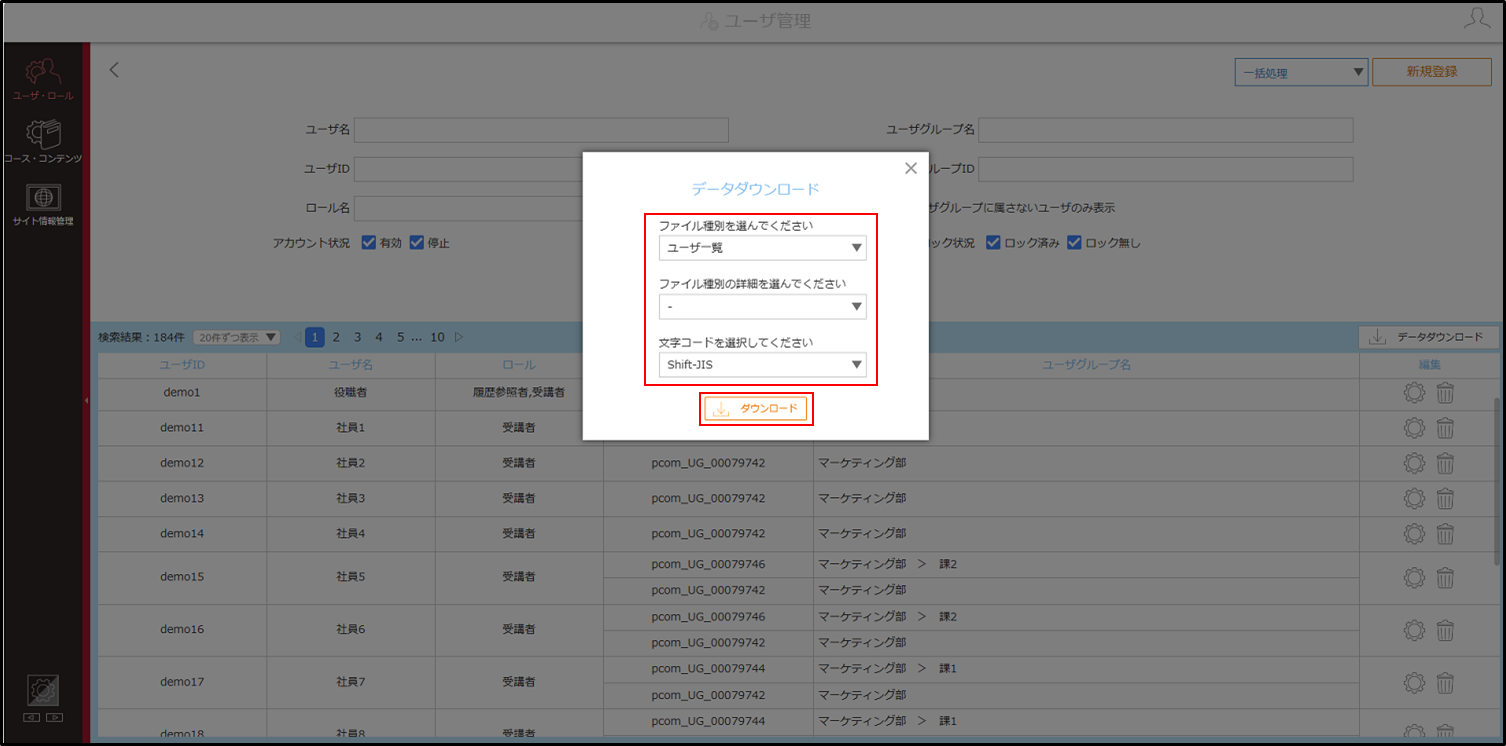Open the ファイル種別の詳細 dropdown
The height and width of the screenshot is (746, 1506).
pos(762,306)
